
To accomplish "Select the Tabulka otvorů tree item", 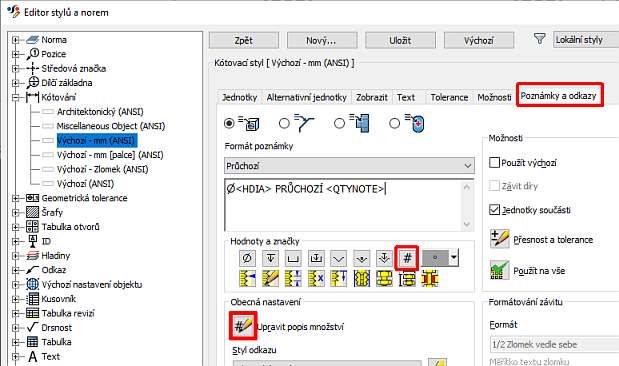I will [70, 227].
